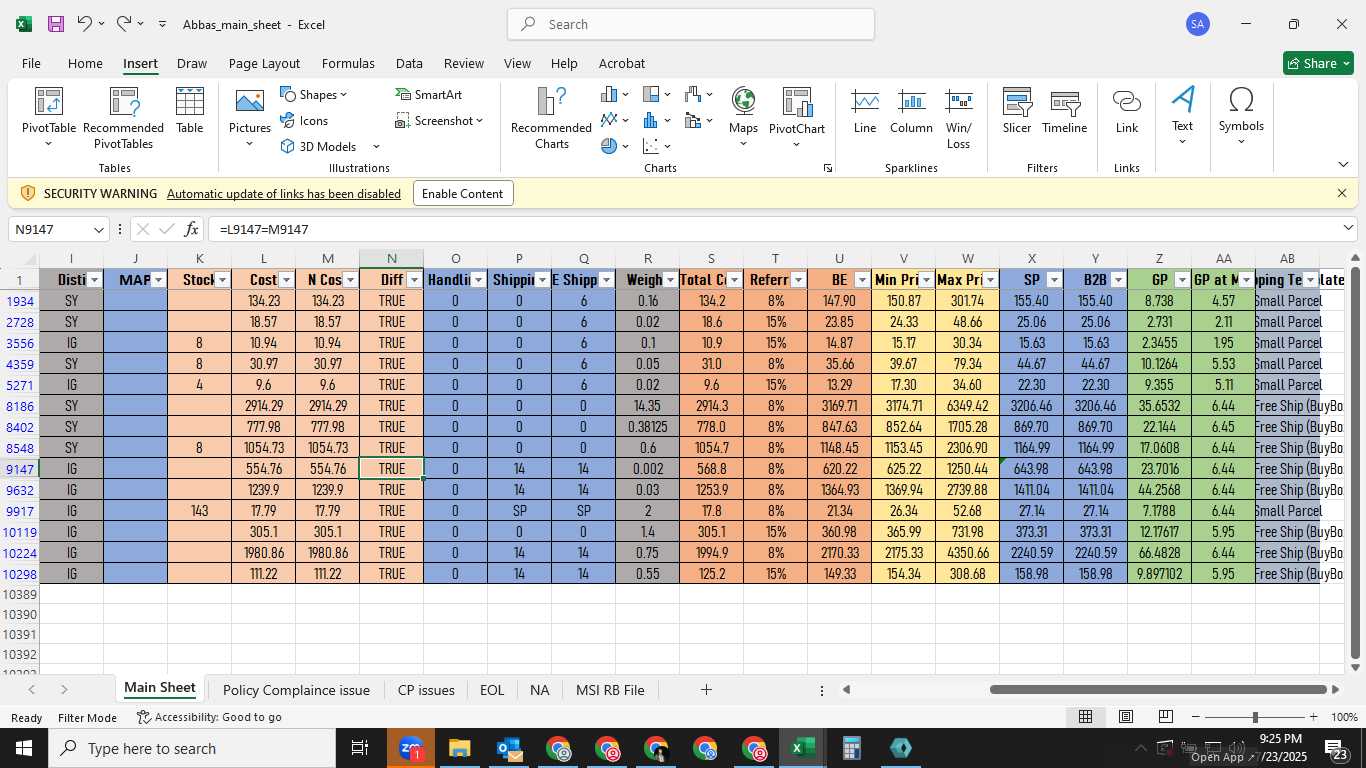Open the Maps chart option
The width and height of the screenshot is (1366, 768).
(x=743, y=117)
